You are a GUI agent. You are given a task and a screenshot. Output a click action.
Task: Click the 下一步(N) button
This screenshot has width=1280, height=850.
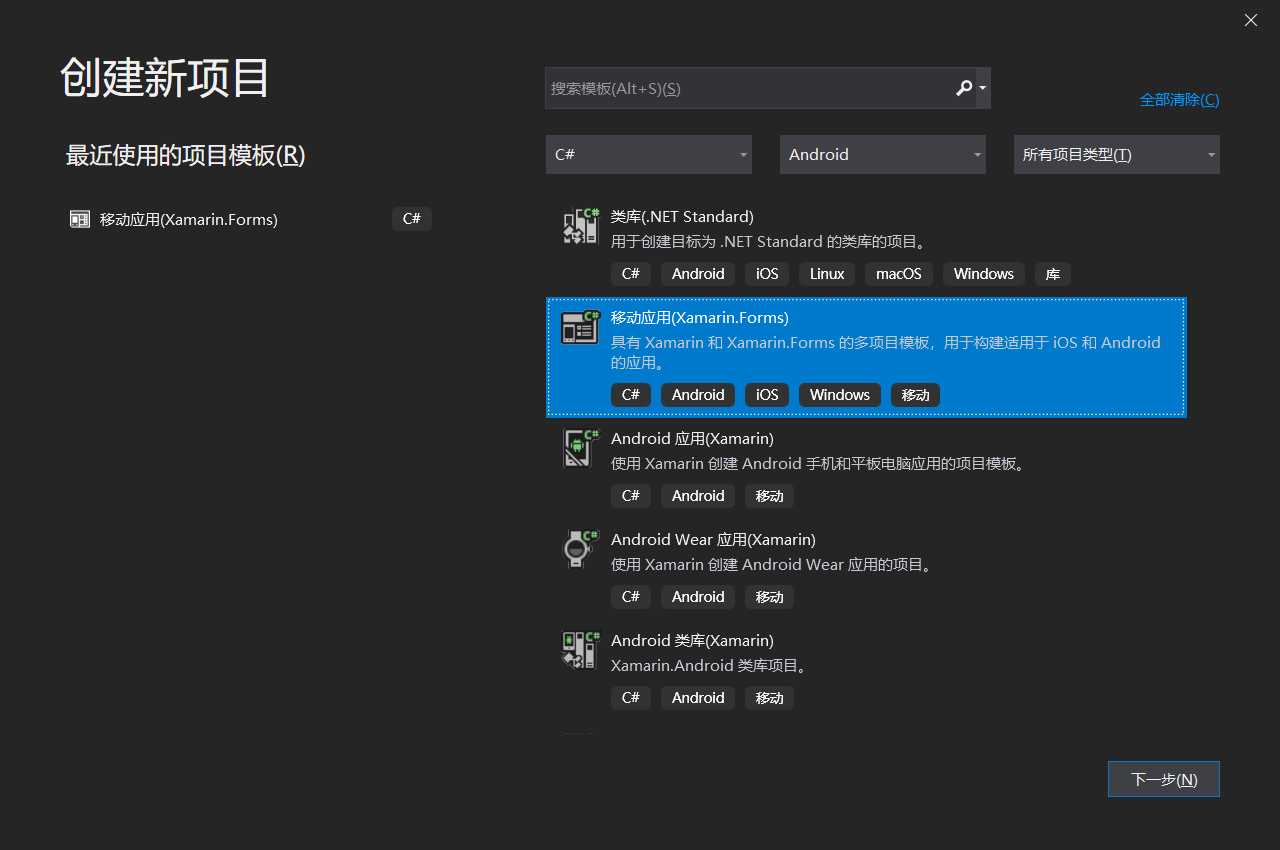point(1163,779)
